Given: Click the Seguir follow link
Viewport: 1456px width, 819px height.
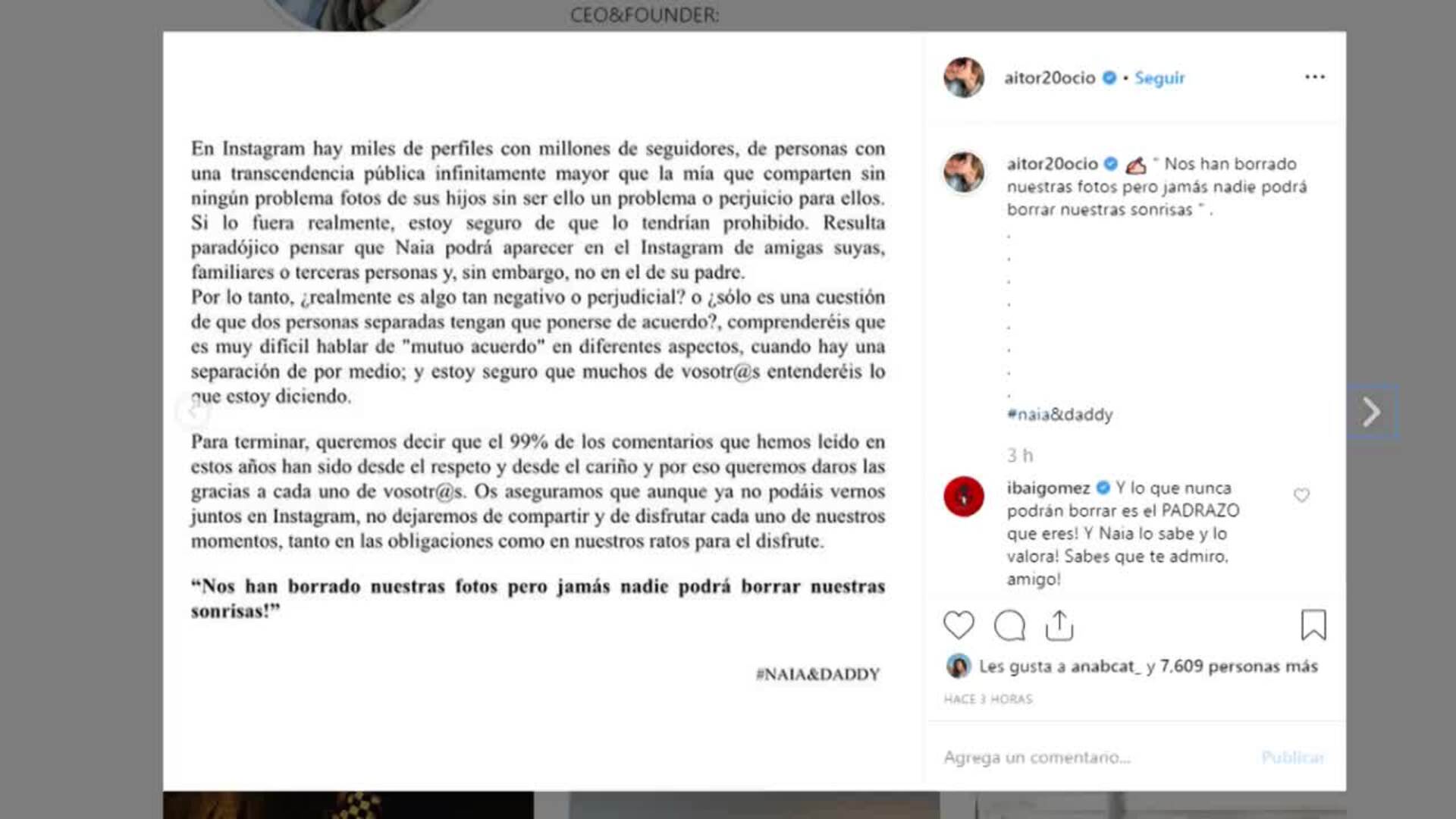Looking at the screenshot, I should click(x=1159, y=77).
